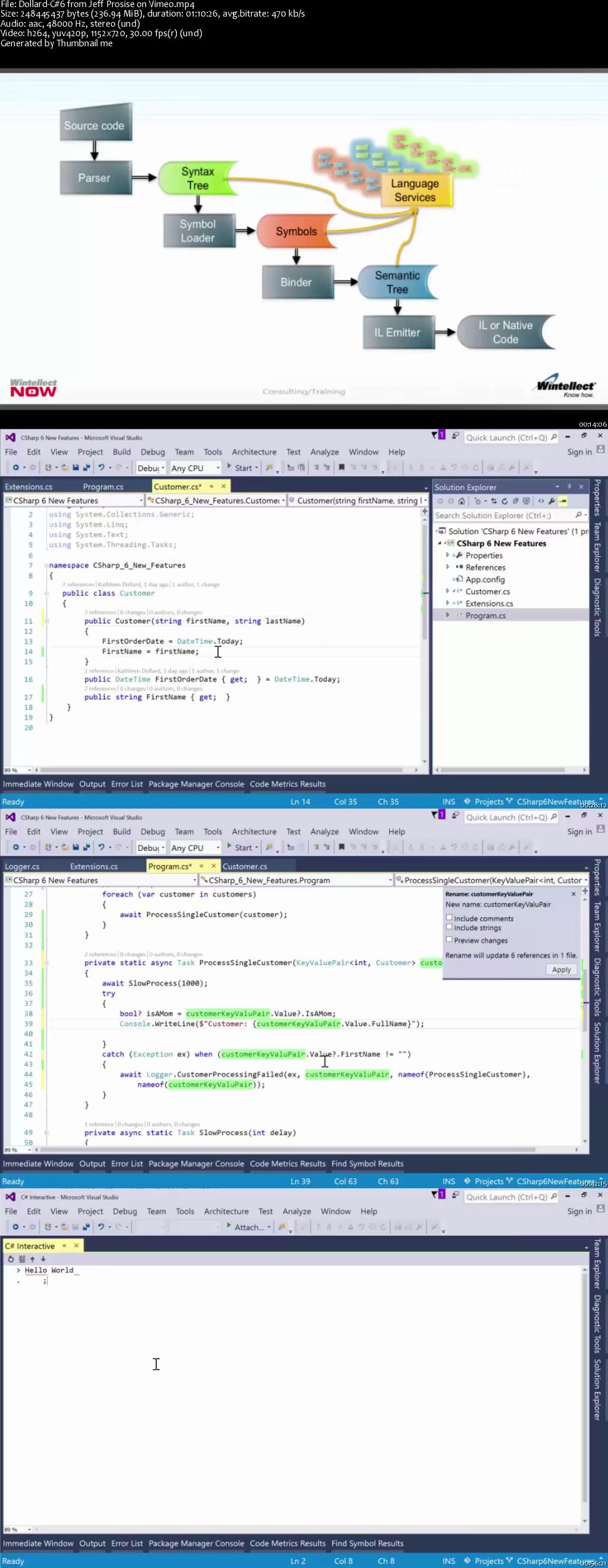Click pin icon on Customer.cs* tab
Viewport: 608px width, 1568px height.
coord(211,486)
